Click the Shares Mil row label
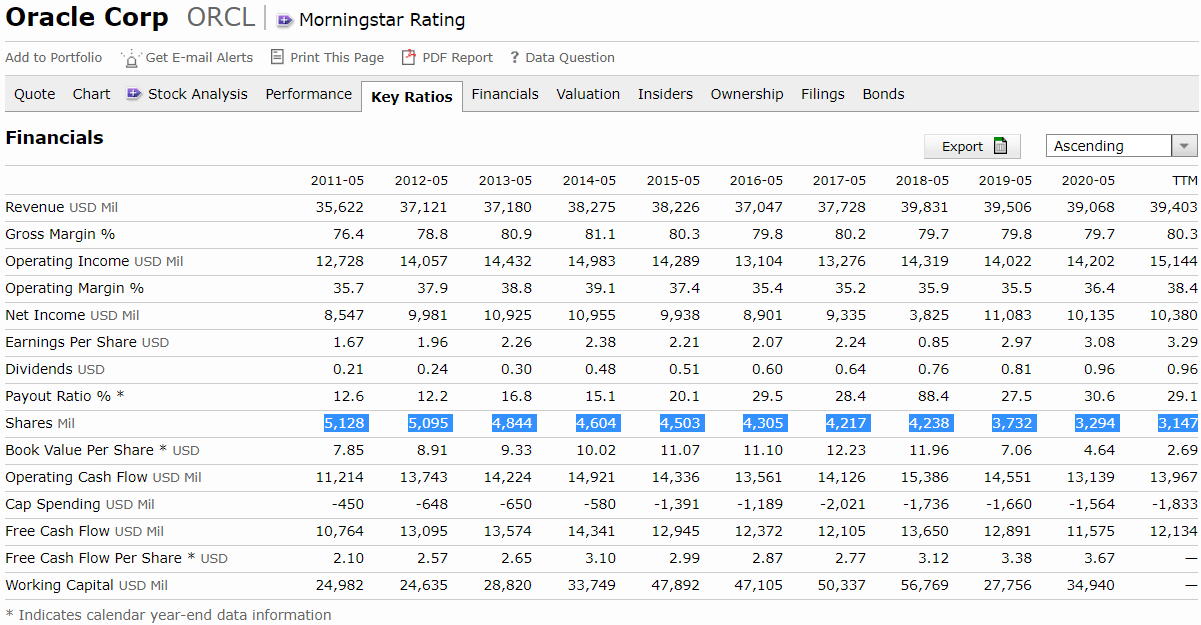Screen dimensions: 1201x625 point(40,423)
